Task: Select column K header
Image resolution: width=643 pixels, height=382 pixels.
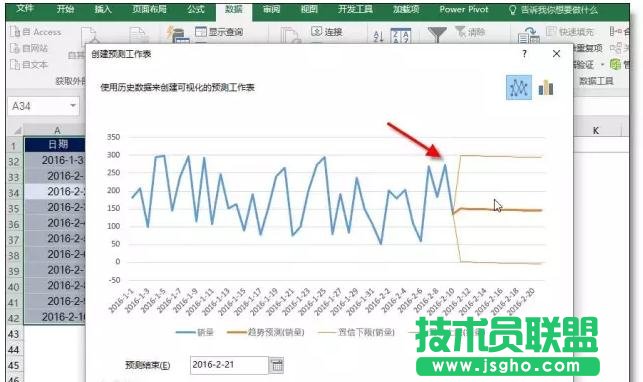Action: click(x=595, y=130)
